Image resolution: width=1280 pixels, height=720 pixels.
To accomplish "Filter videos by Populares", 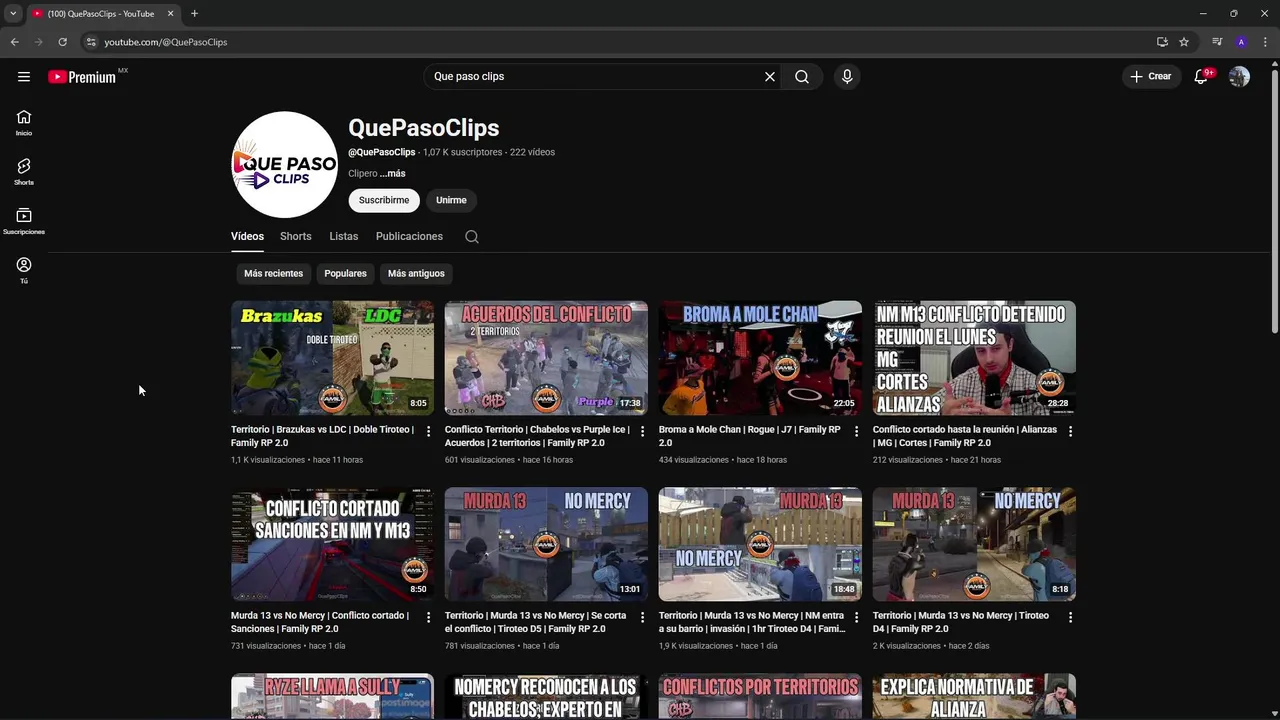I will [345, 273].
